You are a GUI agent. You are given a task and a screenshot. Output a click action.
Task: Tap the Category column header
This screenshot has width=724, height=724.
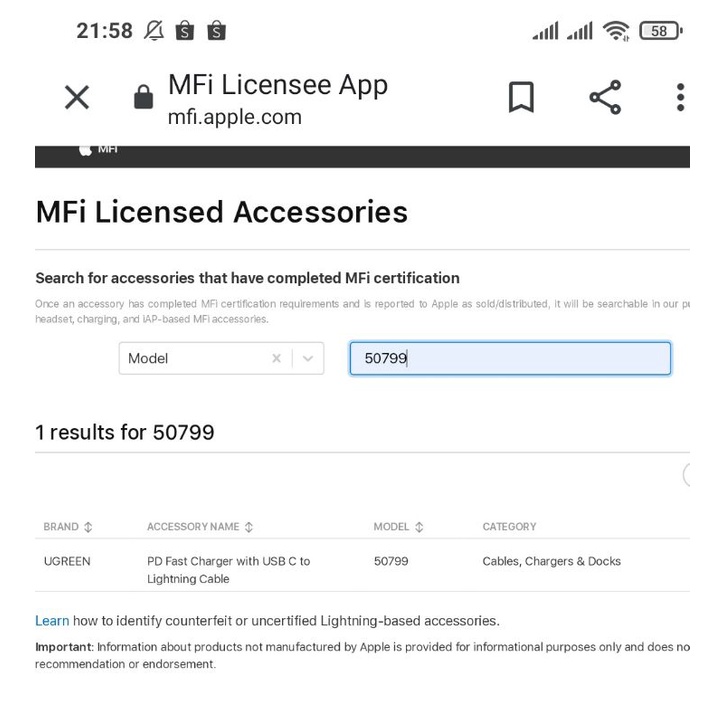tap(509, 527)
